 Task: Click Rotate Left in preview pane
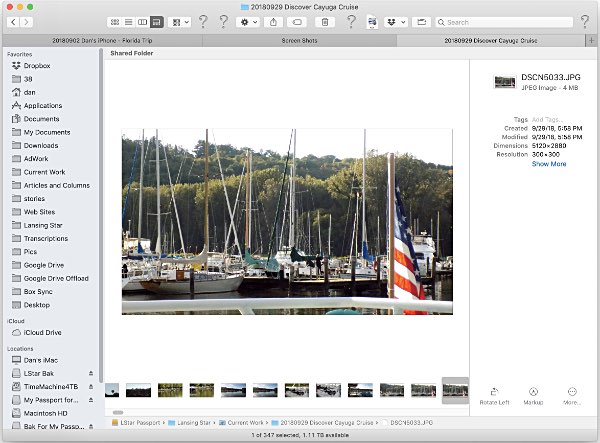pyautogui.click(x=496, y=393)
